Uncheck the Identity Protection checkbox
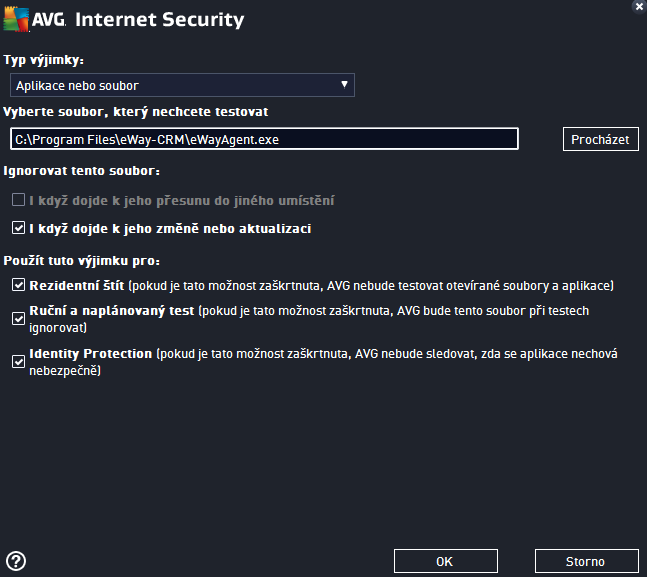This screenshot has height=577, width=647. pos(18,362)
